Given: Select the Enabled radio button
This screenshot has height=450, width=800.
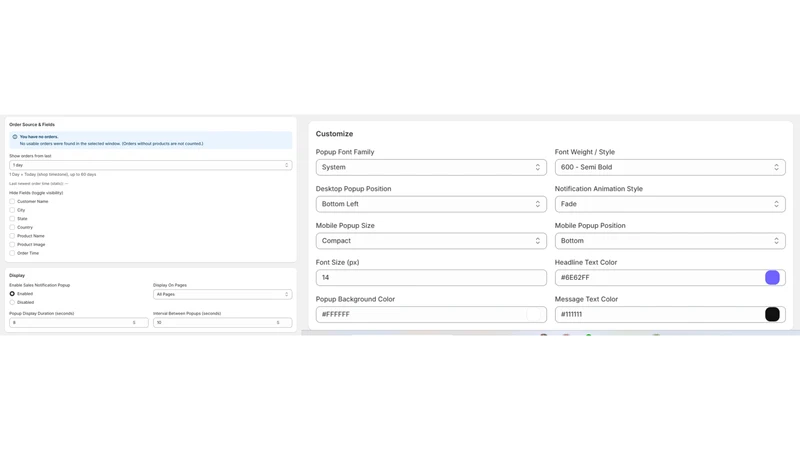Looking at the screenshot, I should click(x=12, y=294).
